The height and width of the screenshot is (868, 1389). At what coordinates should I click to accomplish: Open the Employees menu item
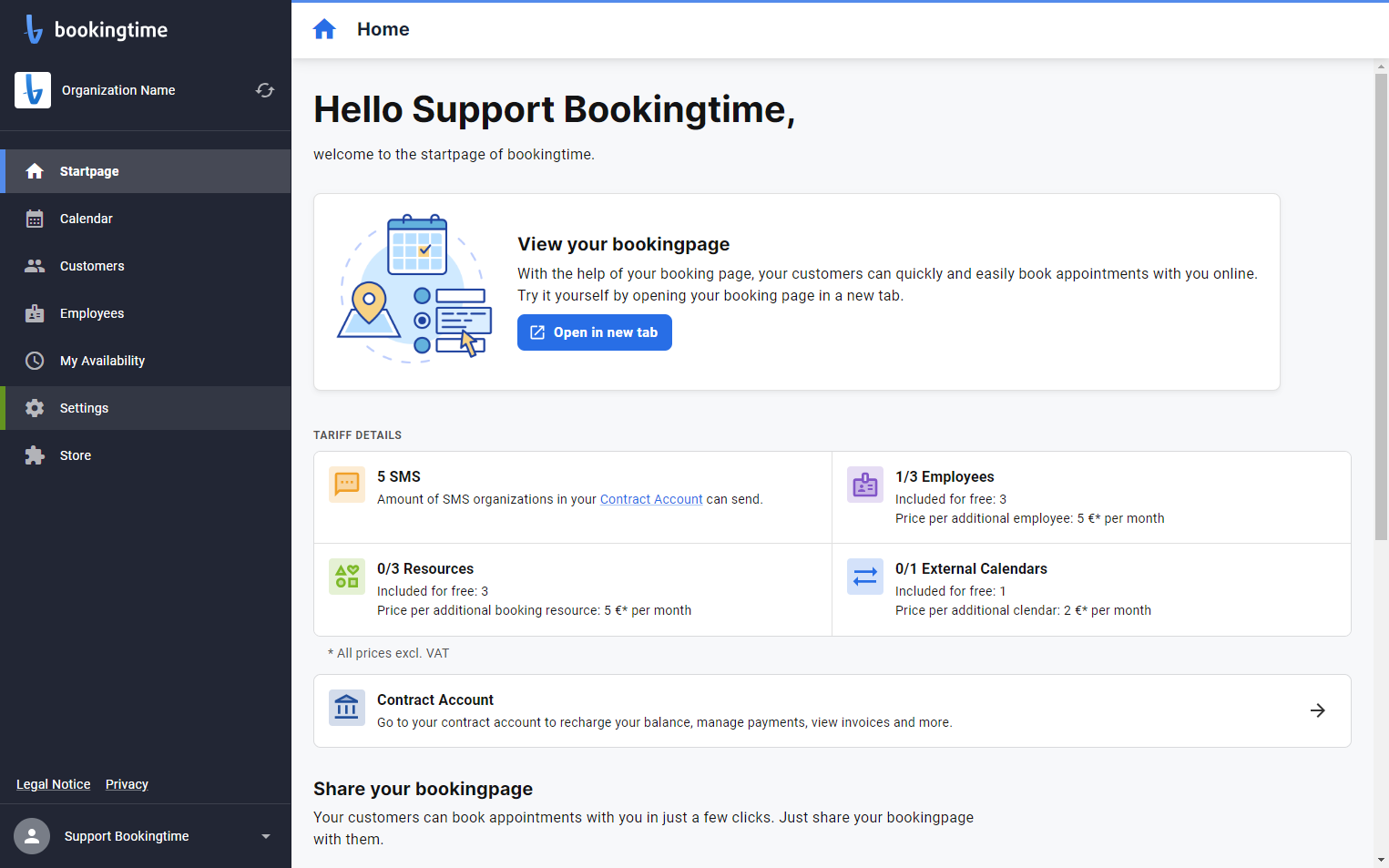coord(146,313)
